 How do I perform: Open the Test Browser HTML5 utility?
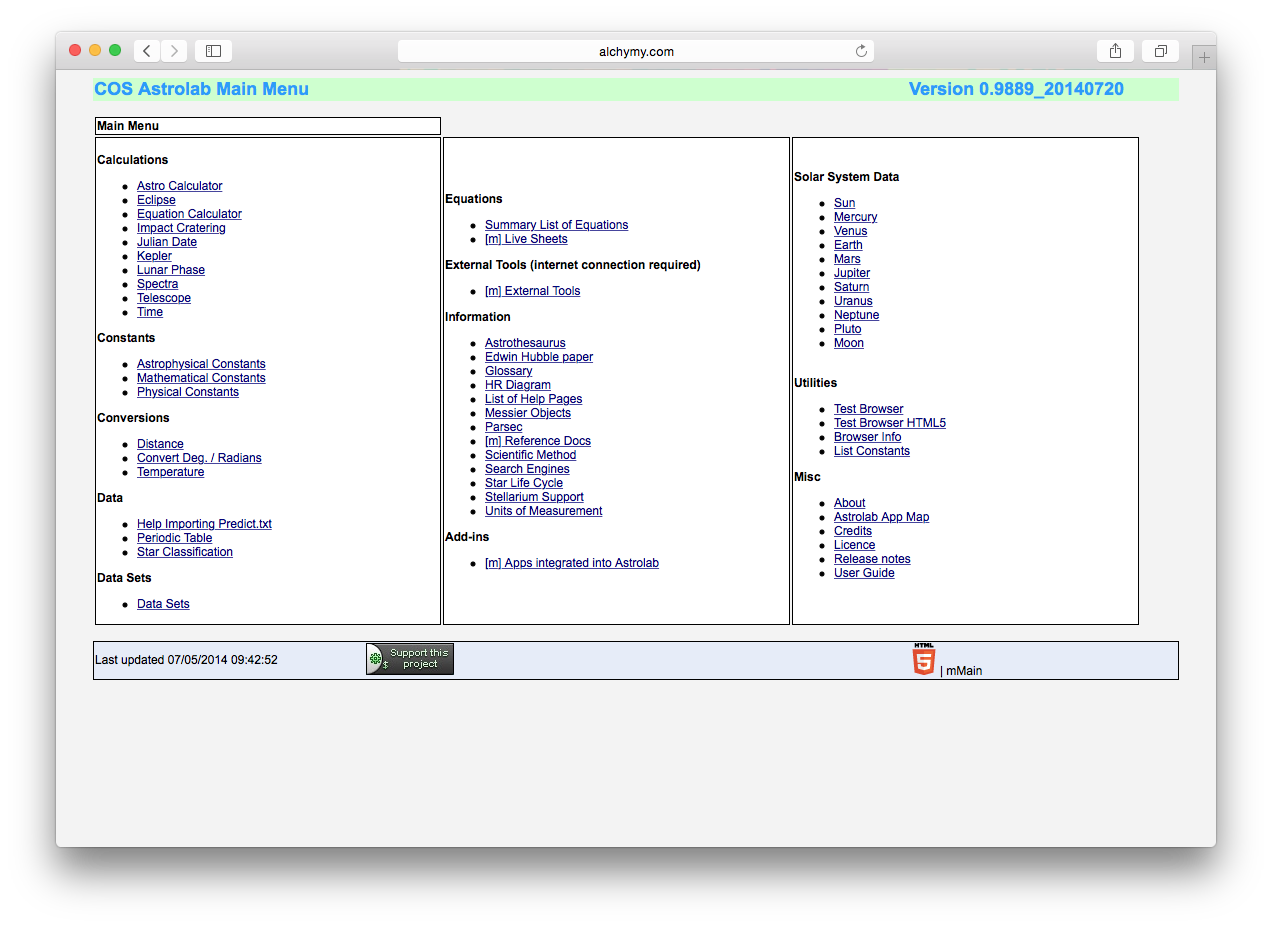point(889,422)
